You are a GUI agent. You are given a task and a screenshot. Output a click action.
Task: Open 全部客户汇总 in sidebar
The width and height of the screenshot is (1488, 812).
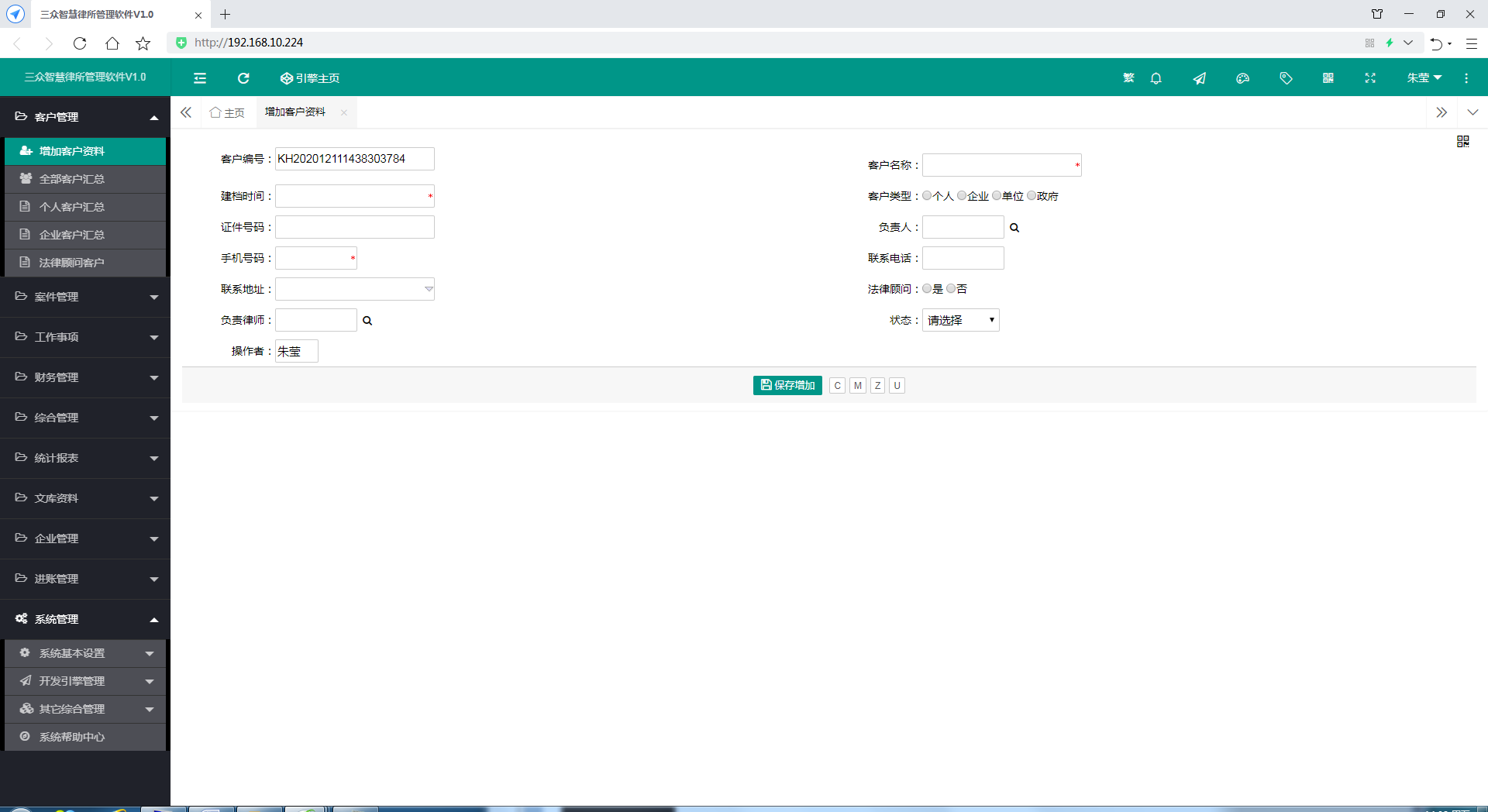coord(72,179)
